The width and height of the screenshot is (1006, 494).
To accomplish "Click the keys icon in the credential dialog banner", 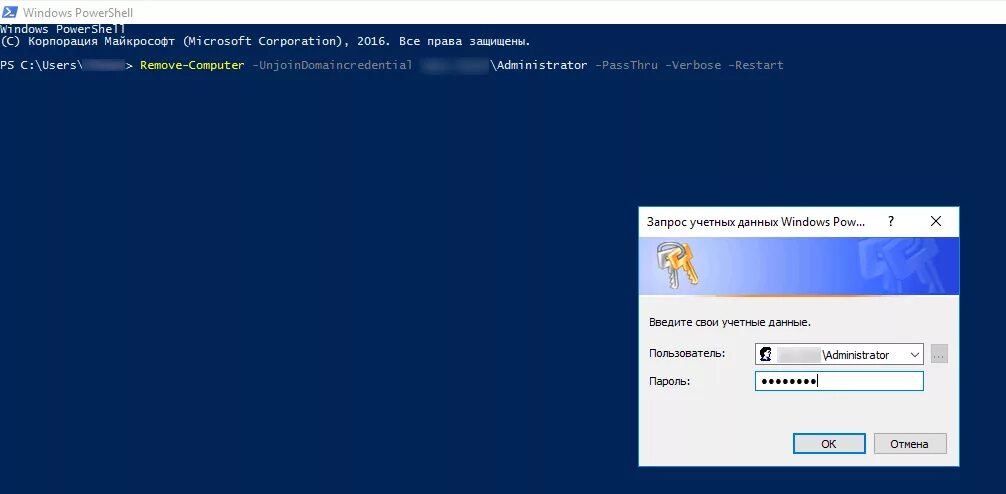I will [676, 266].
